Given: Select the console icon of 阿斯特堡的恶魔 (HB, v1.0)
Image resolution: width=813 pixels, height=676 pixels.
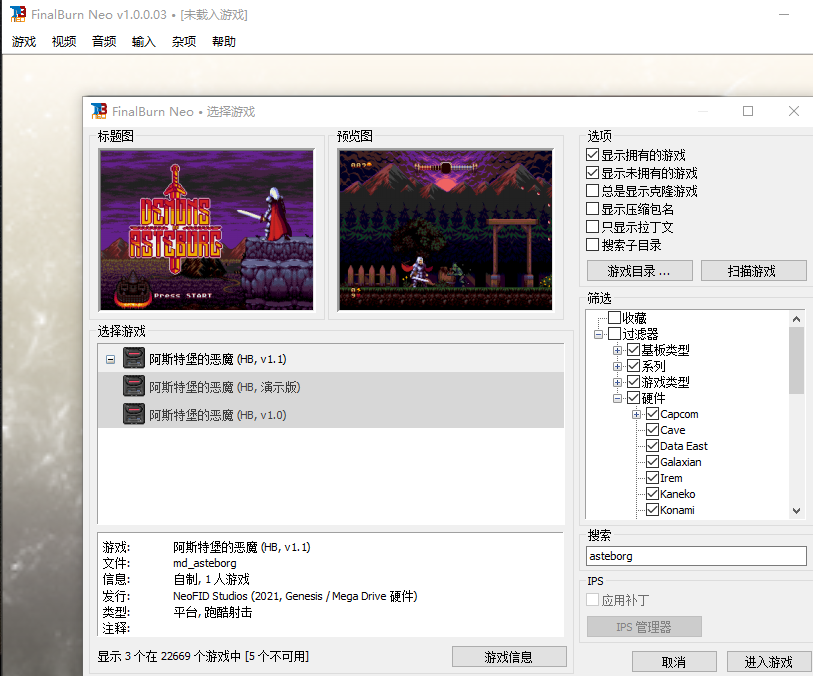Looking at the screenshot, I should [x=134, y=414].
